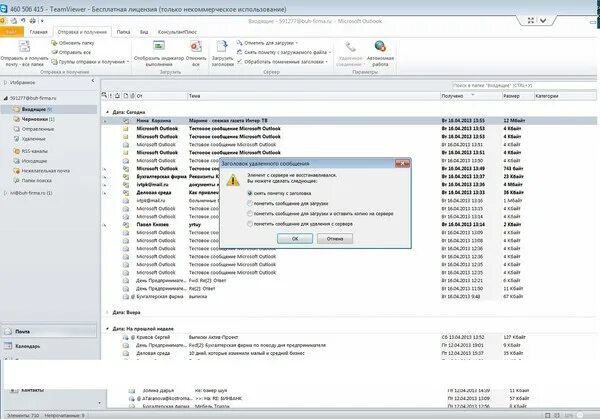The height and width of the screenshot is (420, 600).
Task: Open Группы отправки и получения dropdown
Action: pos(90,62)
